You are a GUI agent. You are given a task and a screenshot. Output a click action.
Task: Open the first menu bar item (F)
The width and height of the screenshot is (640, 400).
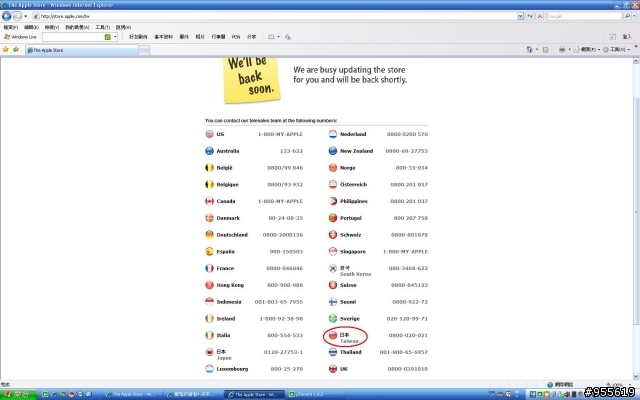coord(11,27)
